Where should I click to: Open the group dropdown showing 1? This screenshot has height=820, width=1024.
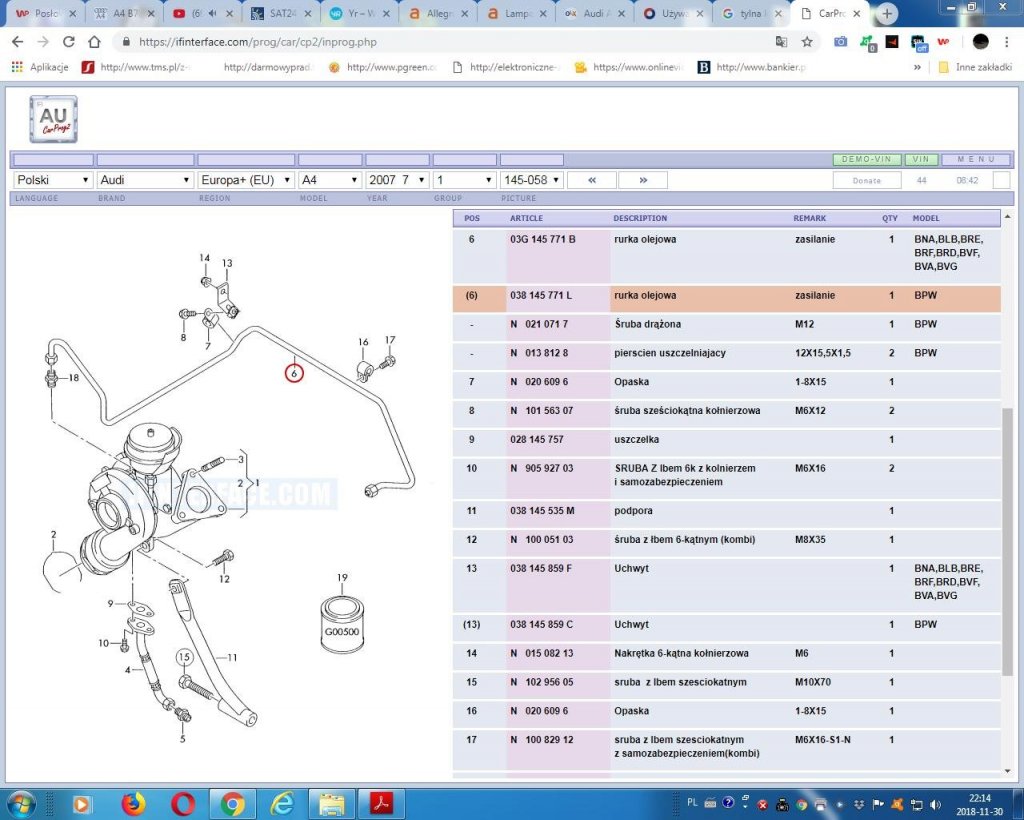pos(464,180)
